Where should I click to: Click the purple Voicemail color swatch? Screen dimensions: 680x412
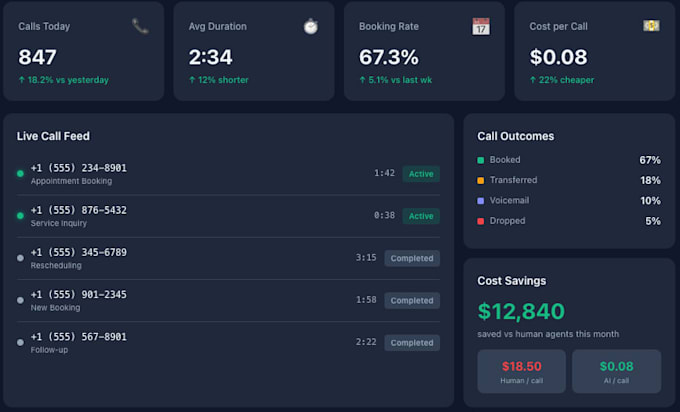[481, 201]
